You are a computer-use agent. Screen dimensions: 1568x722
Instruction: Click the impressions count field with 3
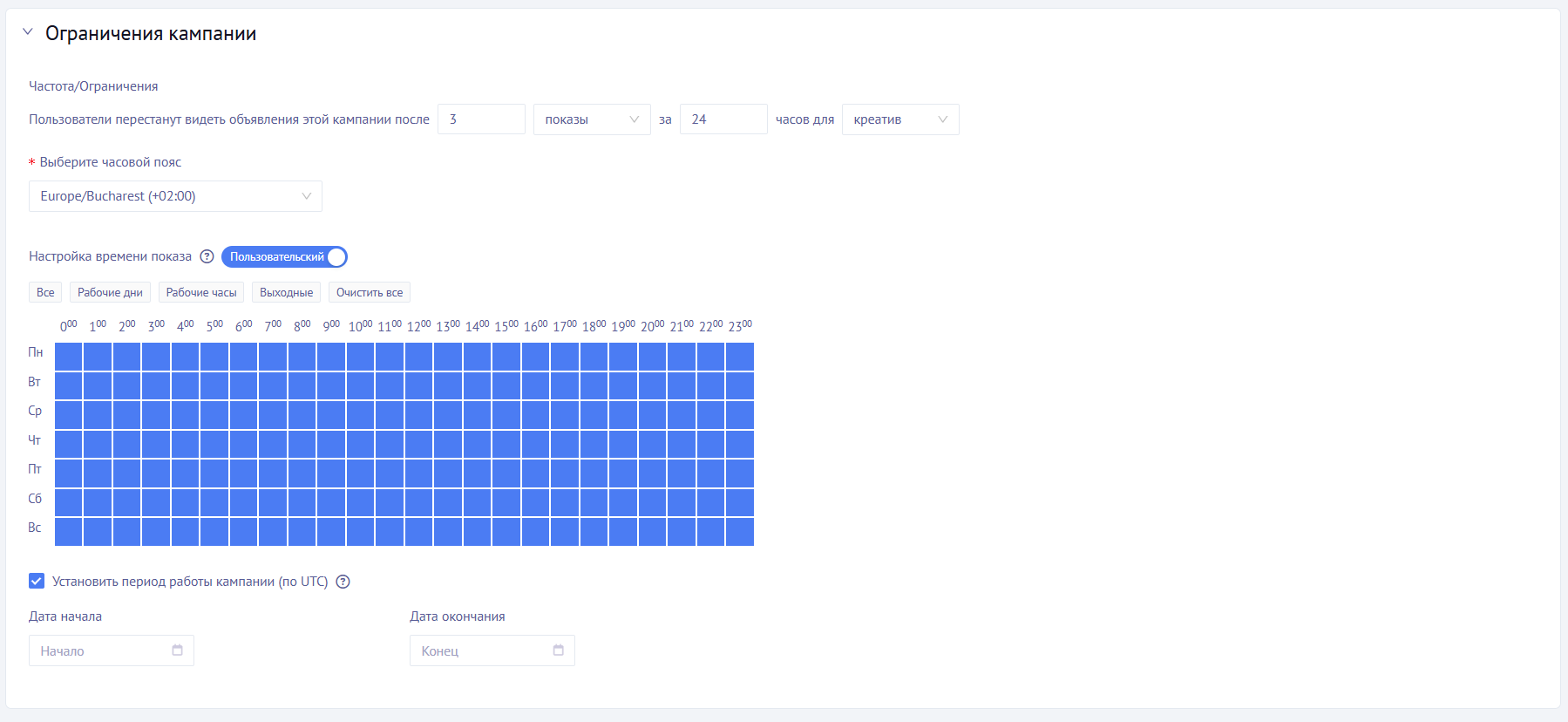(481, 119)
